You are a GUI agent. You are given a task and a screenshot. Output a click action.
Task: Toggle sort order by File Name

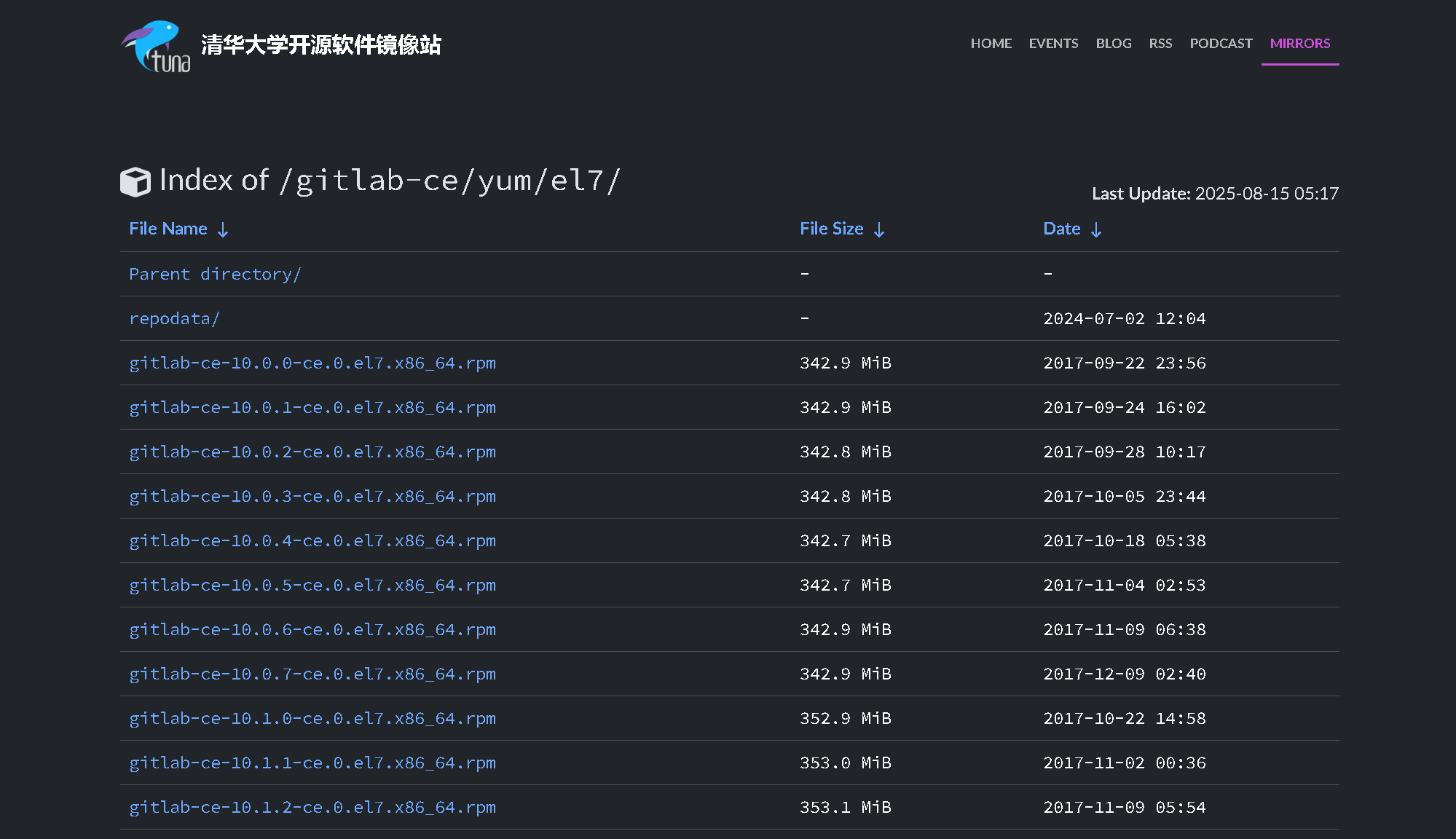168,228
